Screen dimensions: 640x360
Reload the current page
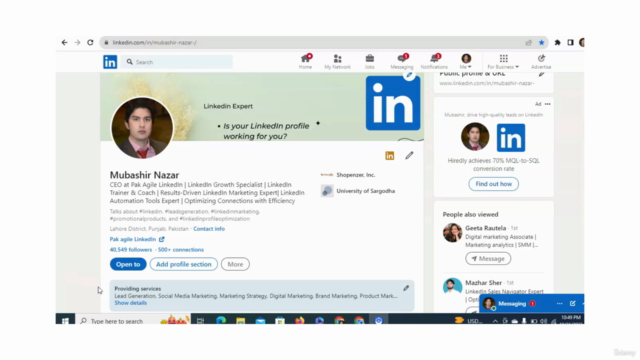[x=90, y=42]
